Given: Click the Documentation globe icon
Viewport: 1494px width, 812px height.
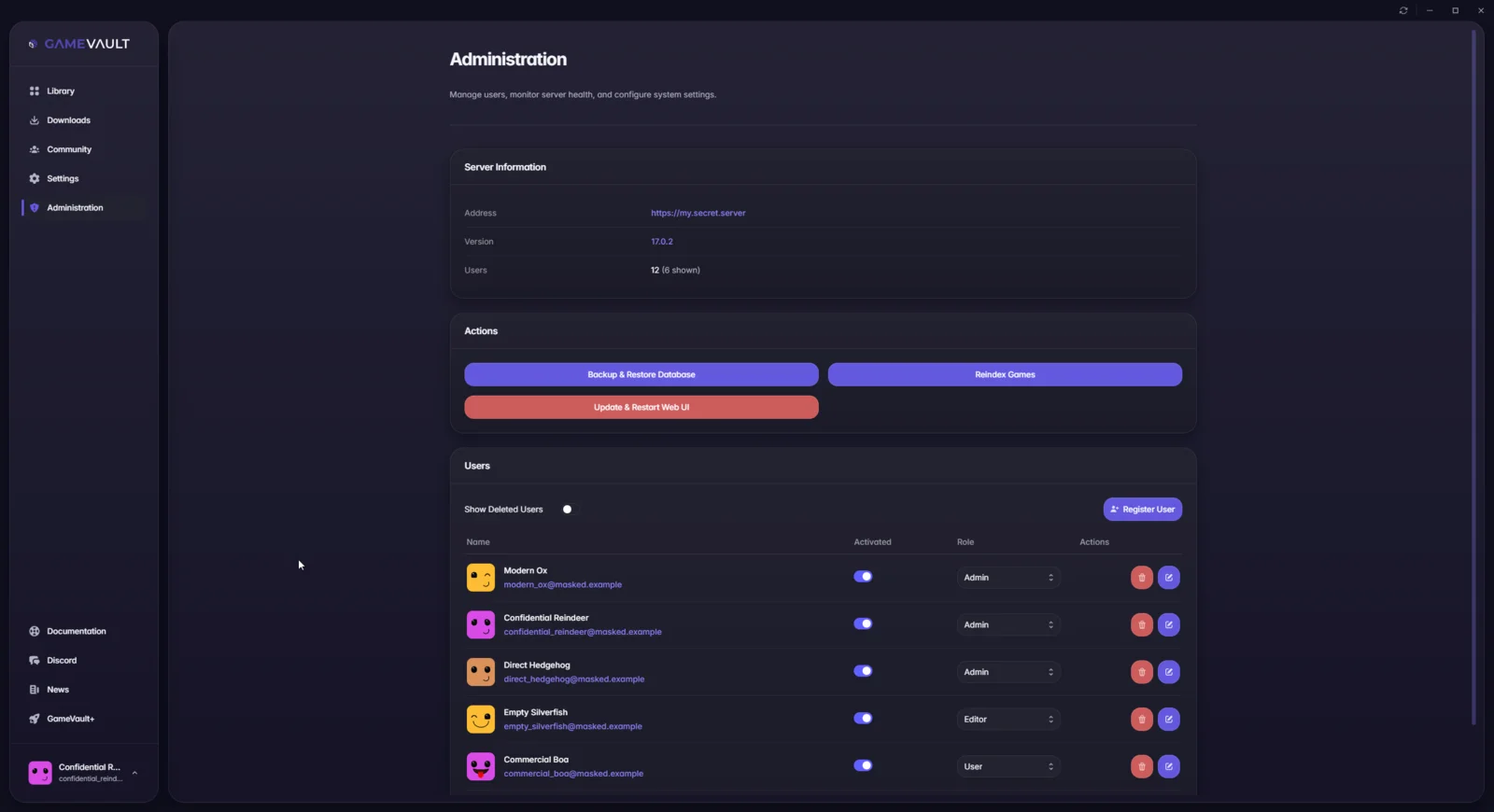Looking at the screenshot, I should click(35, 631).
